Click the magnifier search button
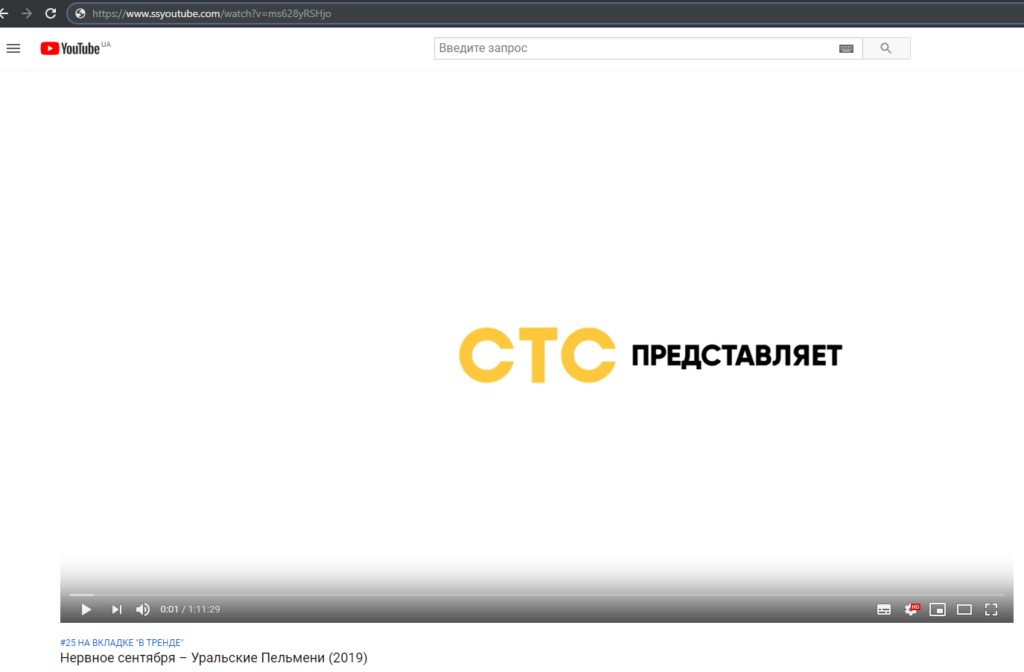1024x672 pixels. click(886, 48)
